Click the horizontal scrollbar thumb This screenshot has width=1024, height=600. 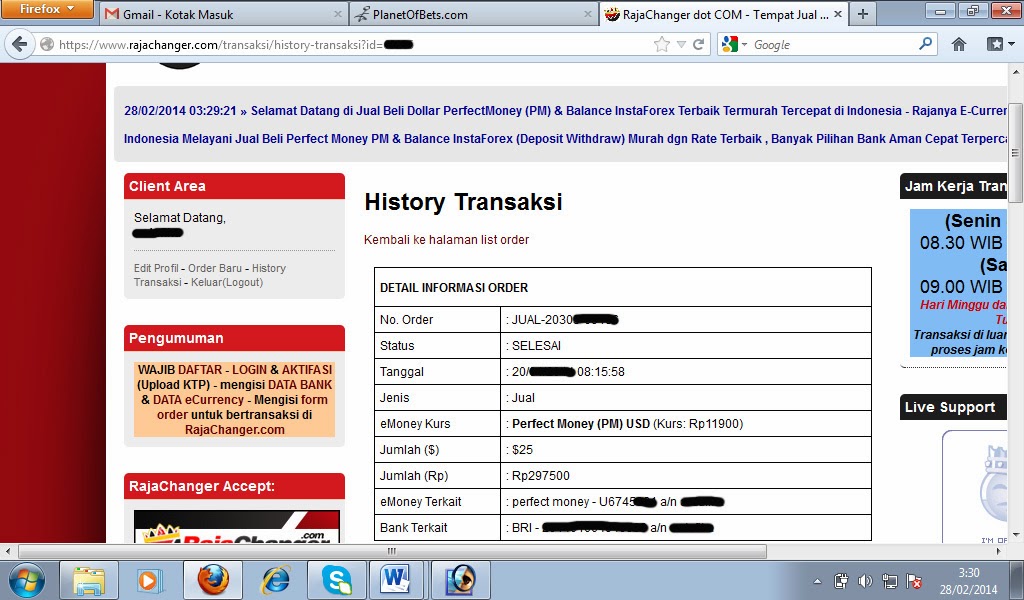pyautogui.click(x=392, y=552)
